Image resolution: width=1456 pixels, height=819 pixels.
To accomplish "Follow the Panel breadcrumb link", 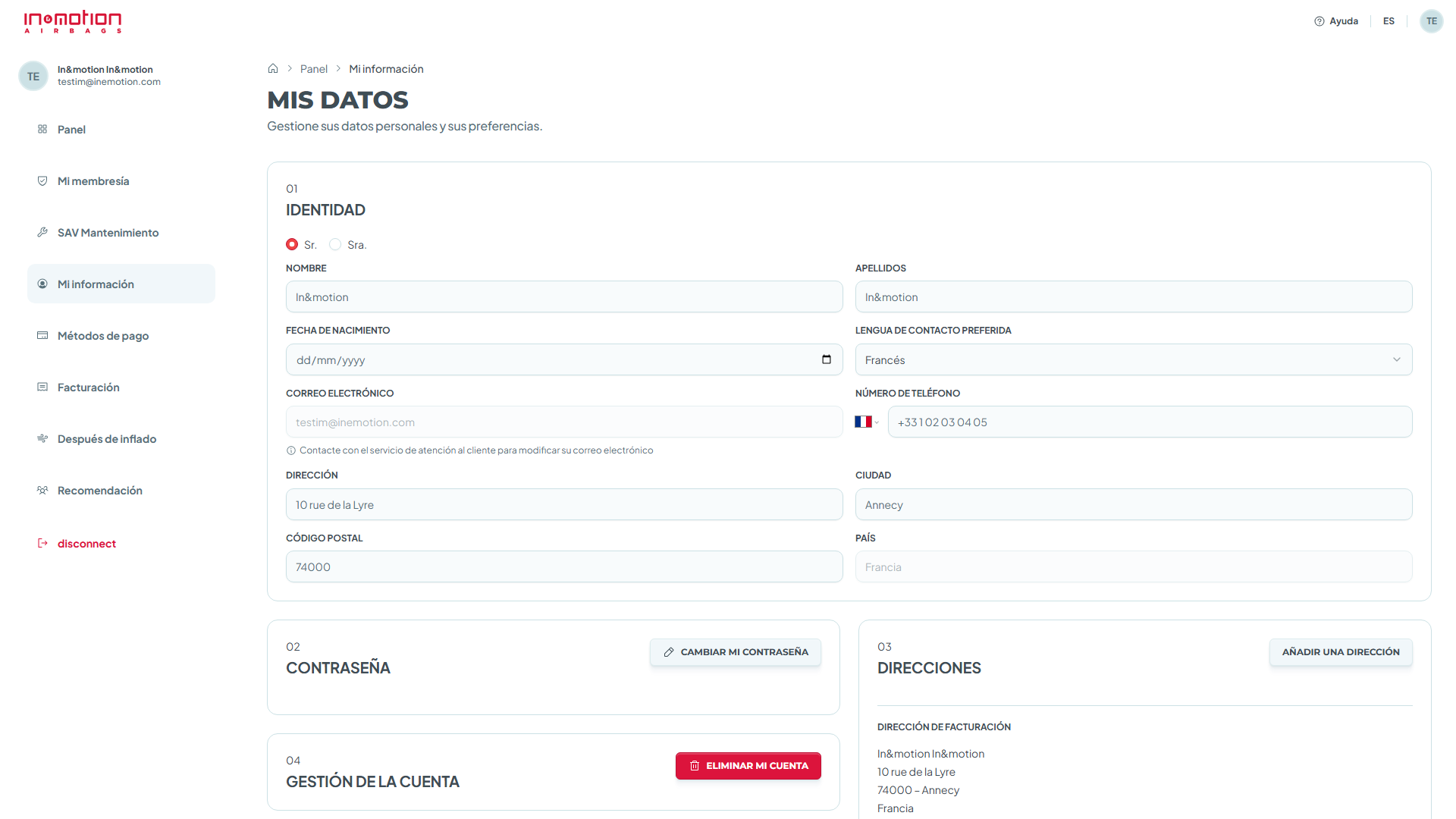I will point(314,69).
